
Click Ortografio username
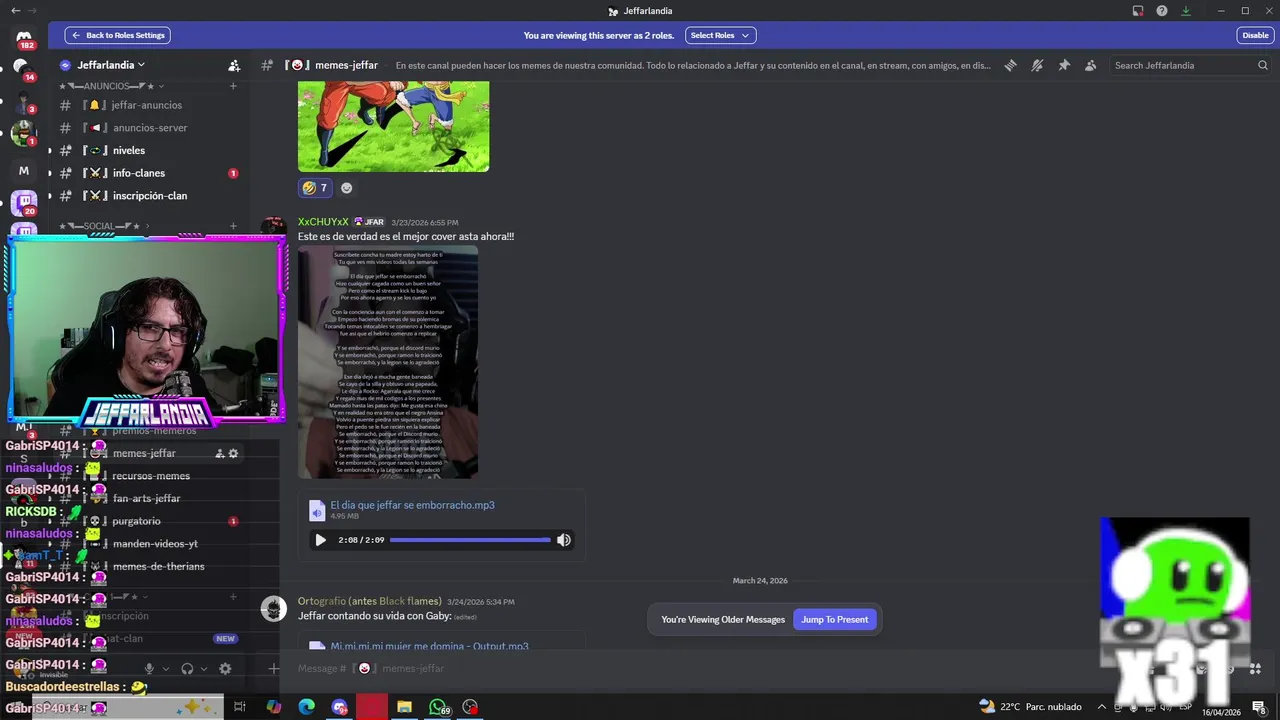point(369,601)
